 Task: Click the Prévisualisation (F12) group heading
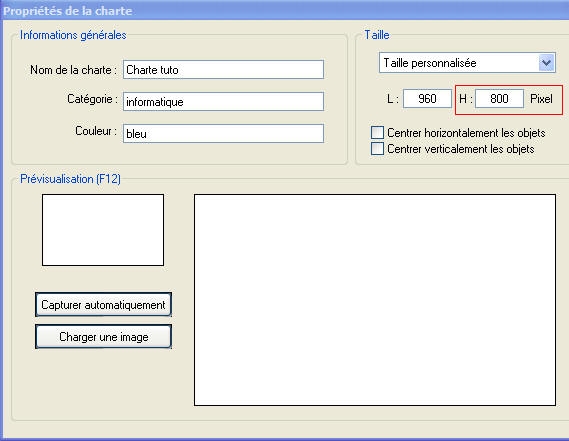pyautogui.click(x=70, y=179)
